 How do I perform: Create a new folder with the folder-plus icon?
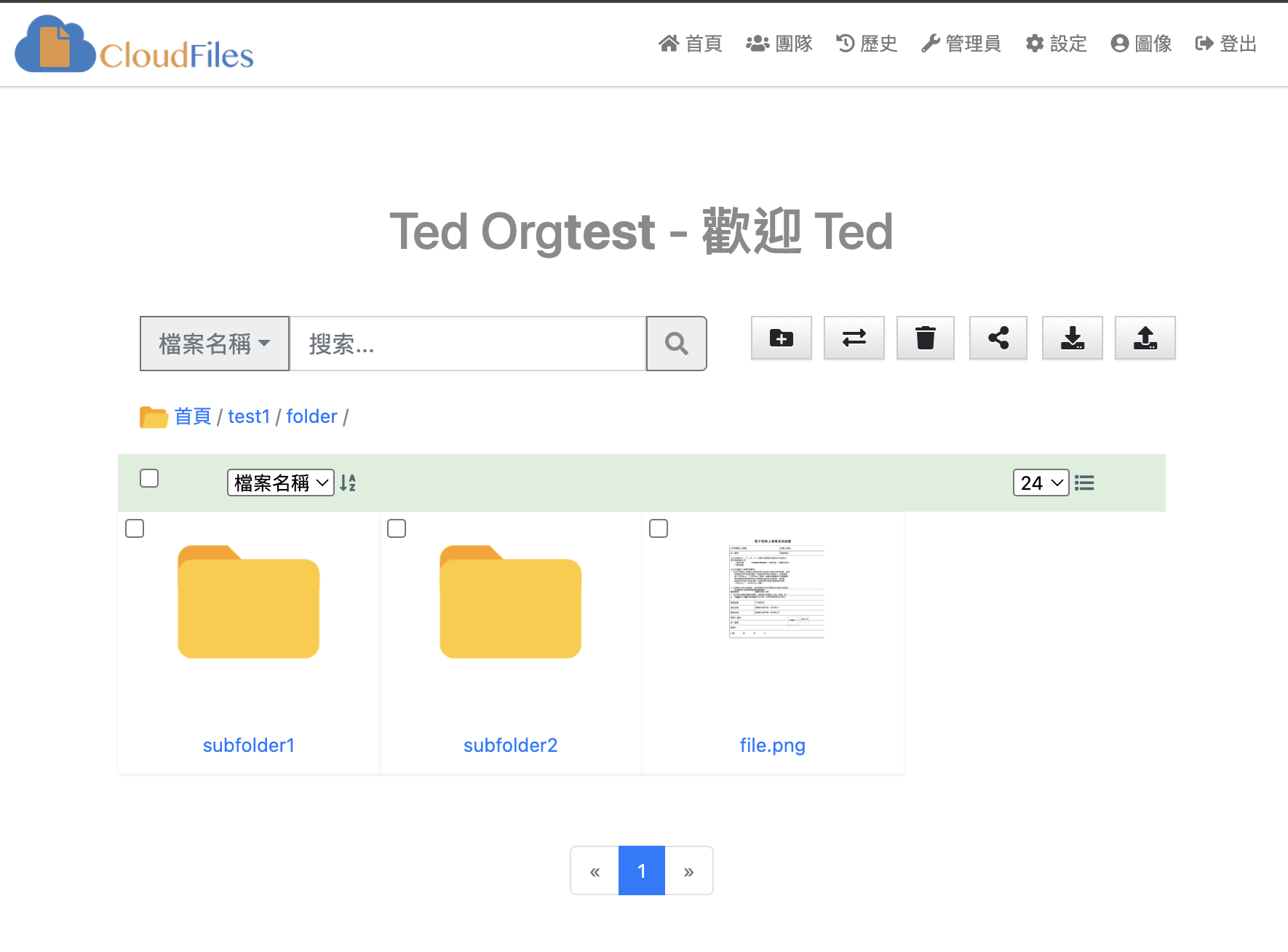click(x=782, y=338)
